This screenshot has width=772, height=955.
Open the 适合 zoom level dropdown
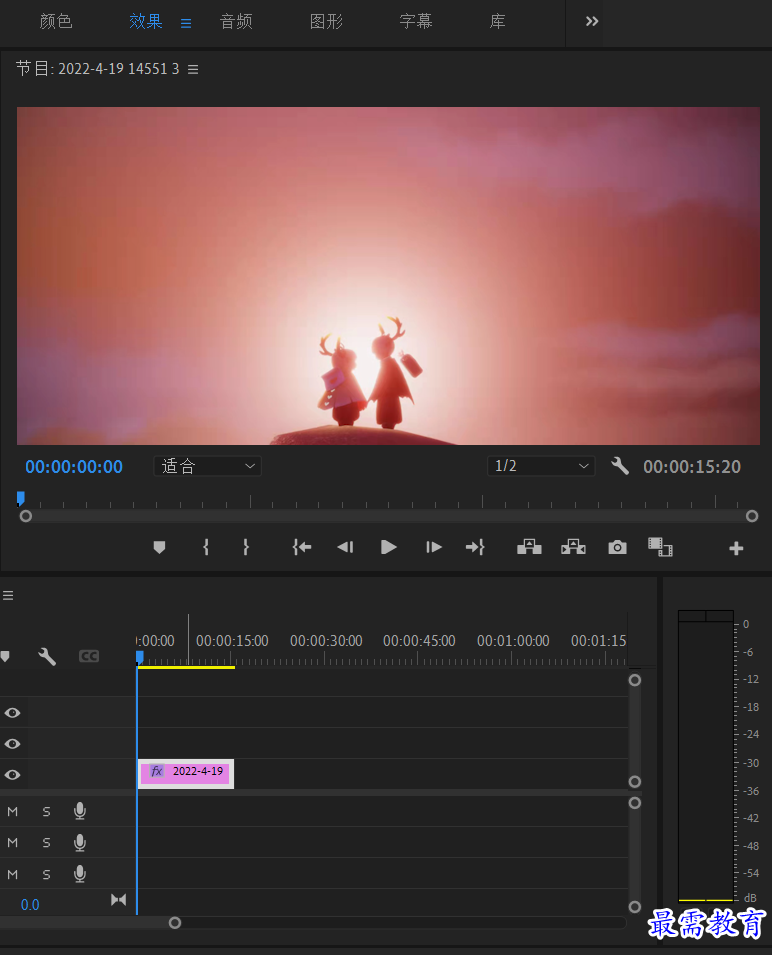point(208,466)
